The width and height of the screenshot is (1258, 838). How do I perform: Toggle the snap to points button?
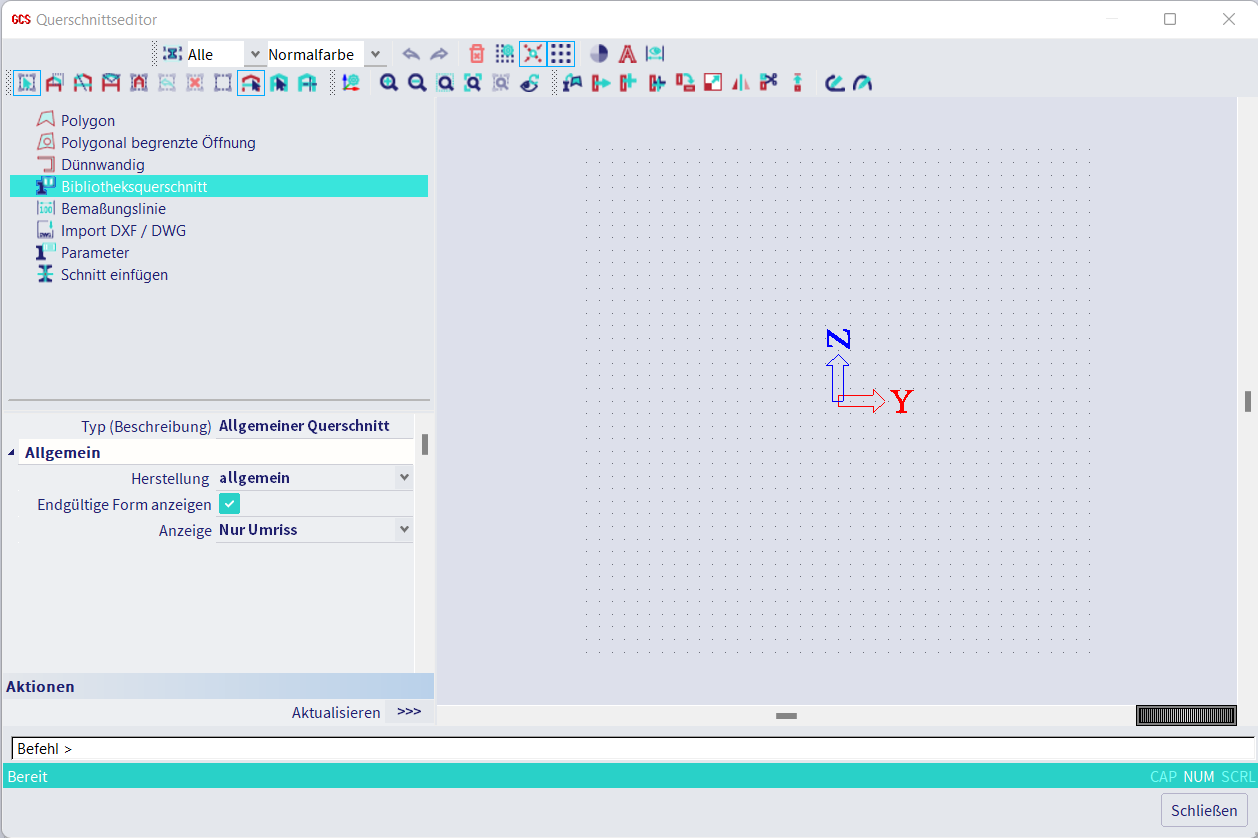click(533, 54)
